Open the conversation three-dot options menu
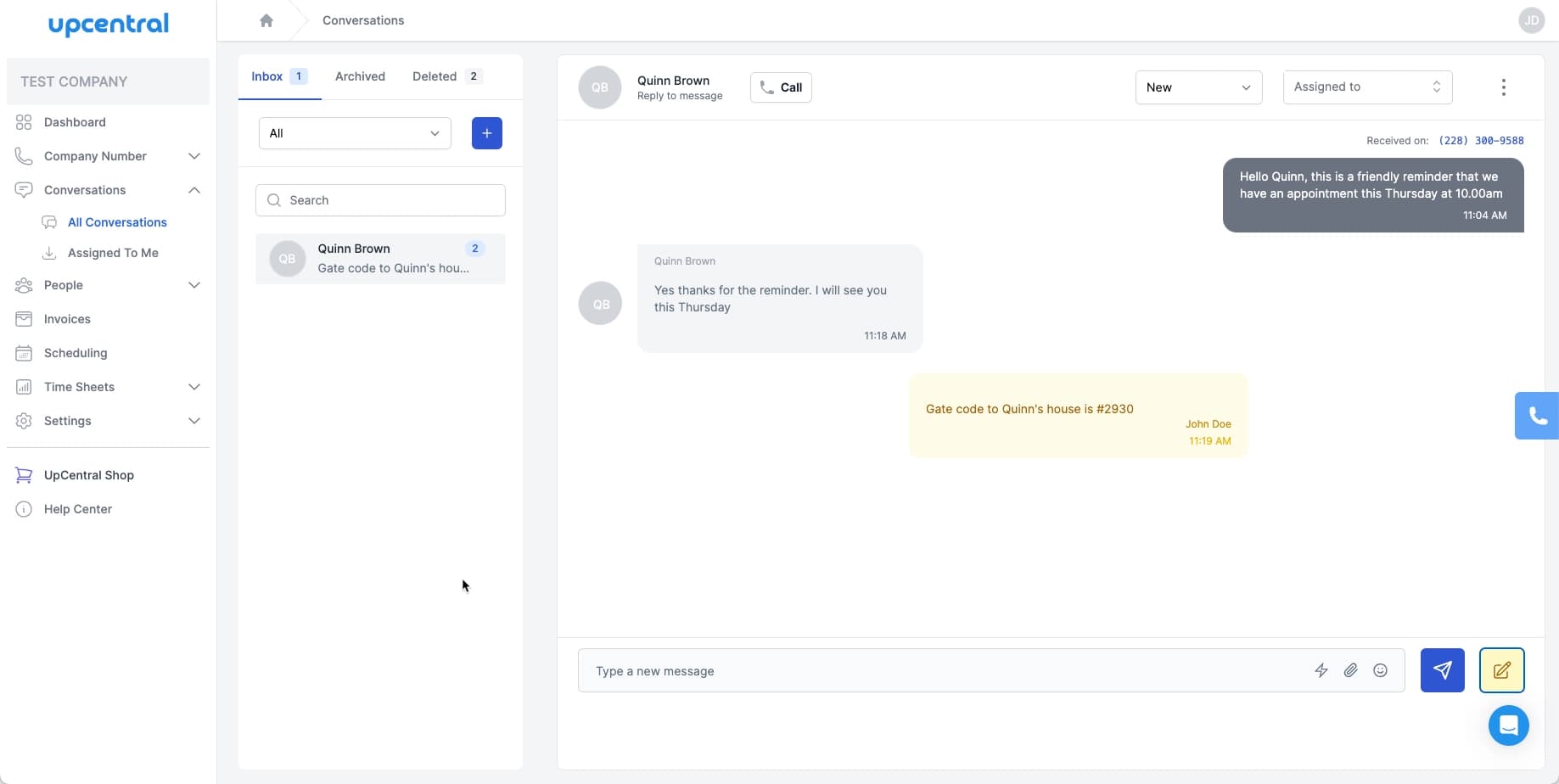The height and width of the screenshot is (784, 1559). [1503, 87]
